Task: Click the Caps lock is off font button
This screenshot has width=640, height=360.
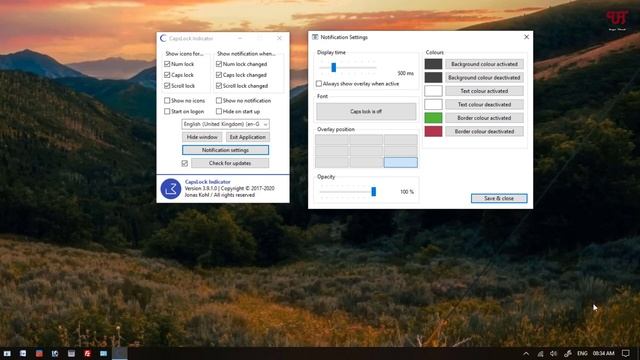Action: click(x=366, y=111)
